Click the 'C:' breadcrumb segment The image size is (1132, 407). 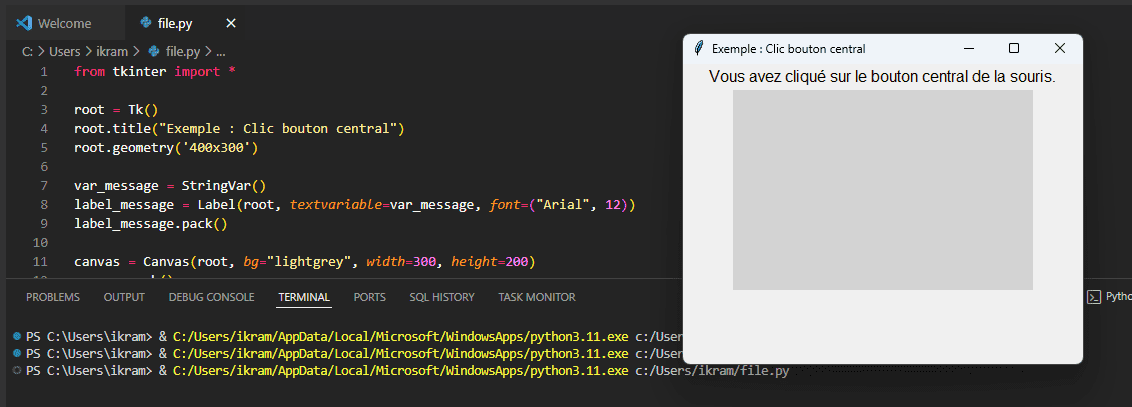27,51
